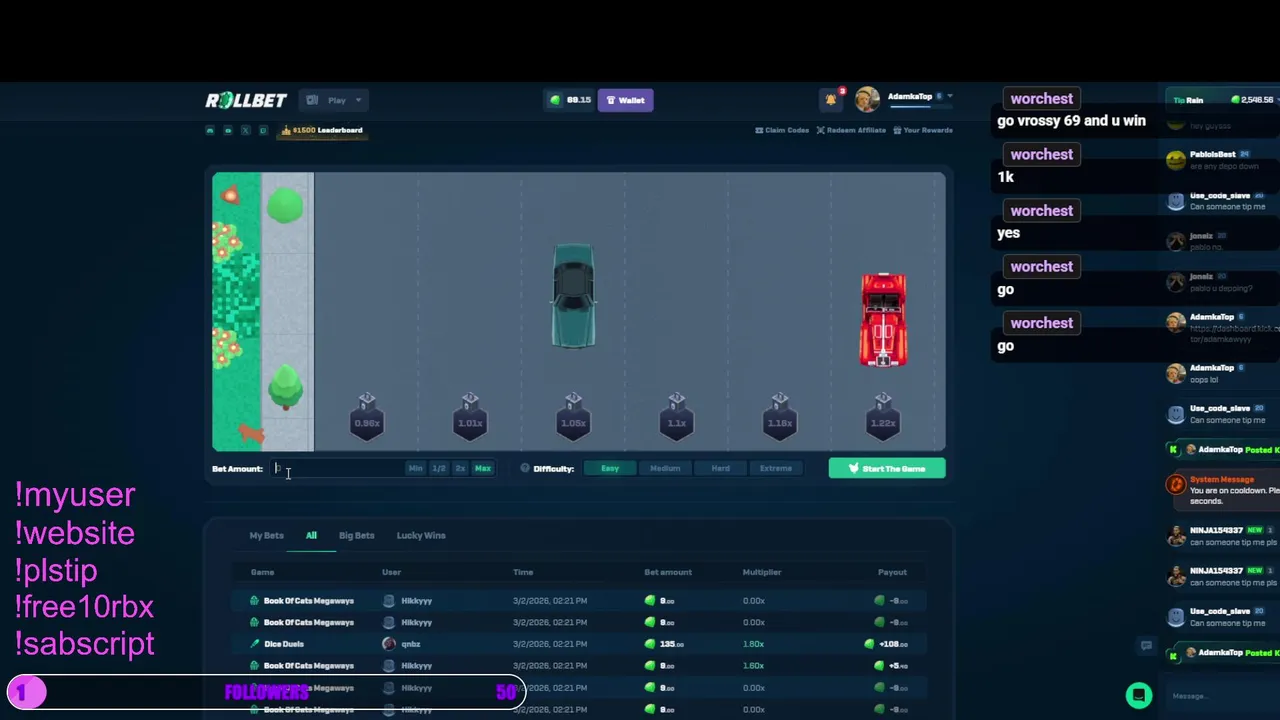Open the Kick social icon

[263, 130]
